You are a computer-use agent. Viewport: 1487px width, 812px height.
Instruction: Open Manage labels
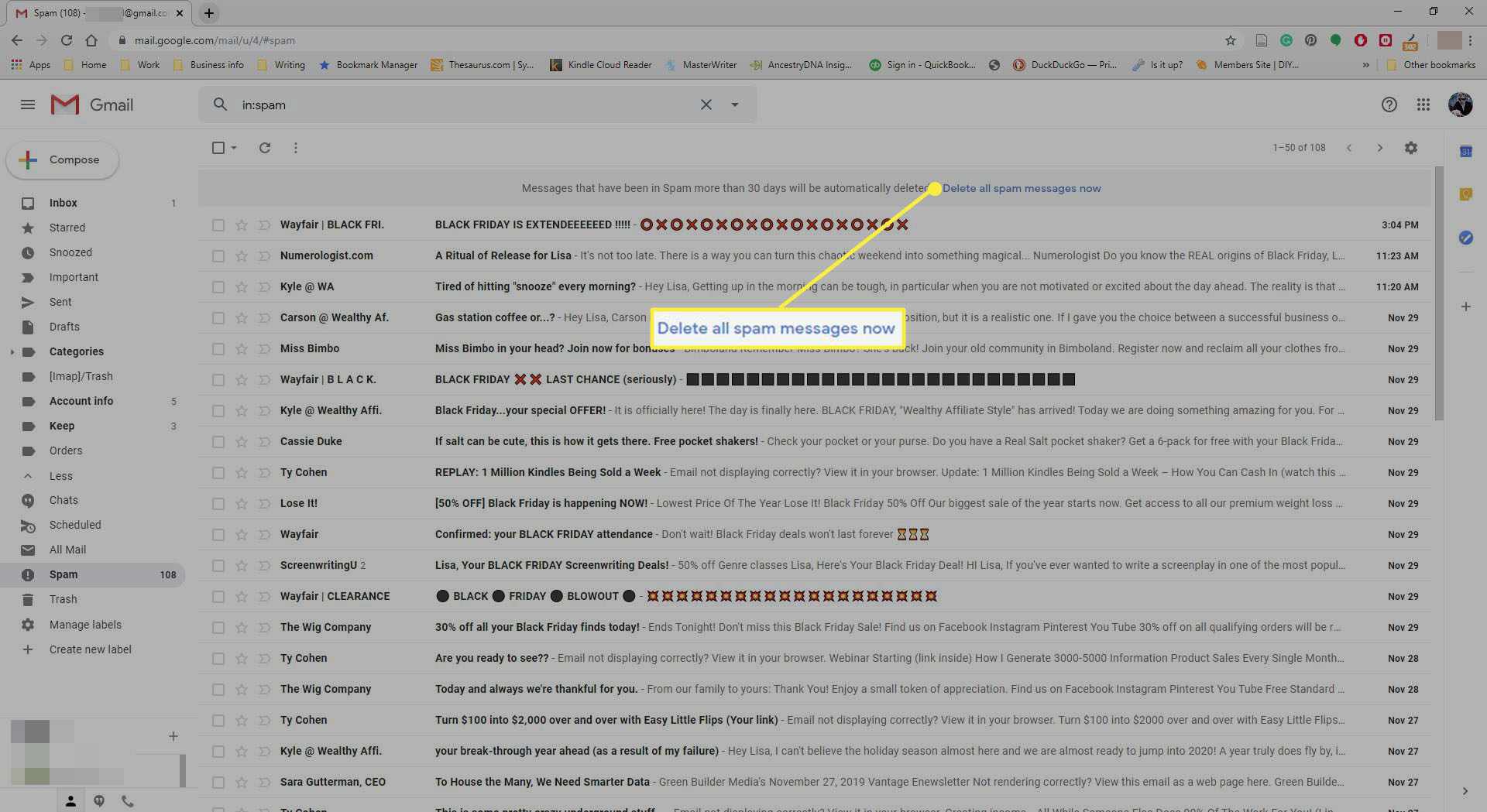coord(85,625)
